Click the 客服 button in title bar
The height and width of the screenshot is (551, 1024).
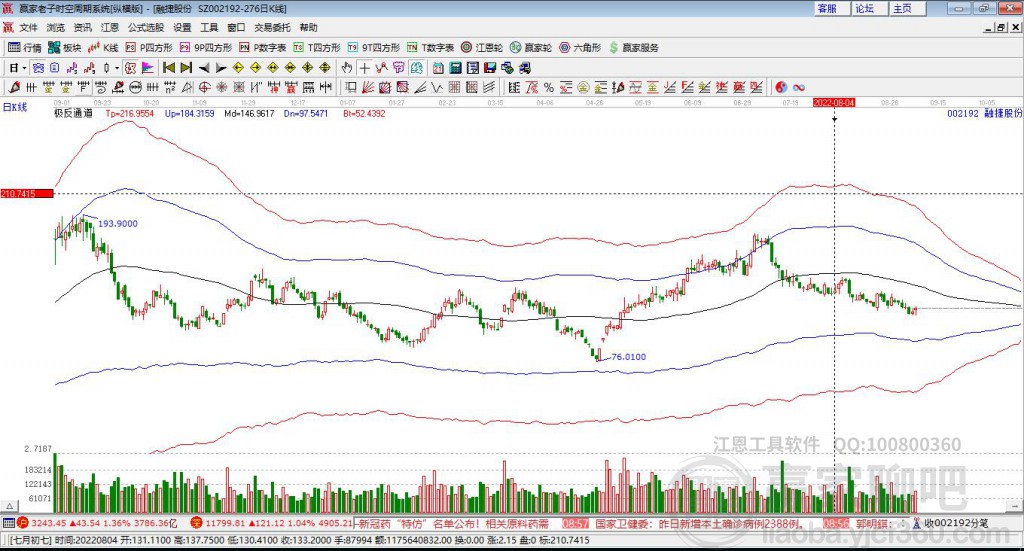click(x=832, y=8)
